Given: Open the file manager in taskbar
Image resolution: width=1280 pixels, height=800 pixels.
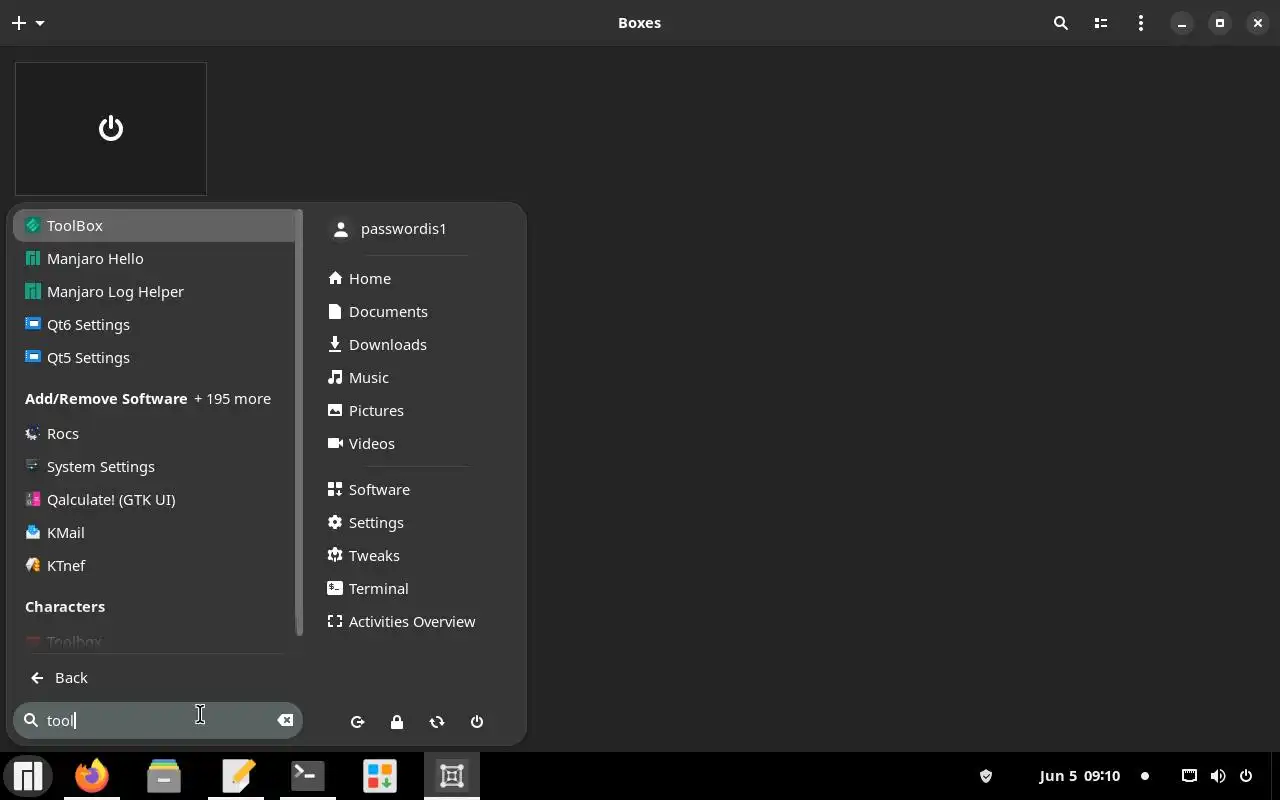Looking at the screenshot, I should point(164,776).
